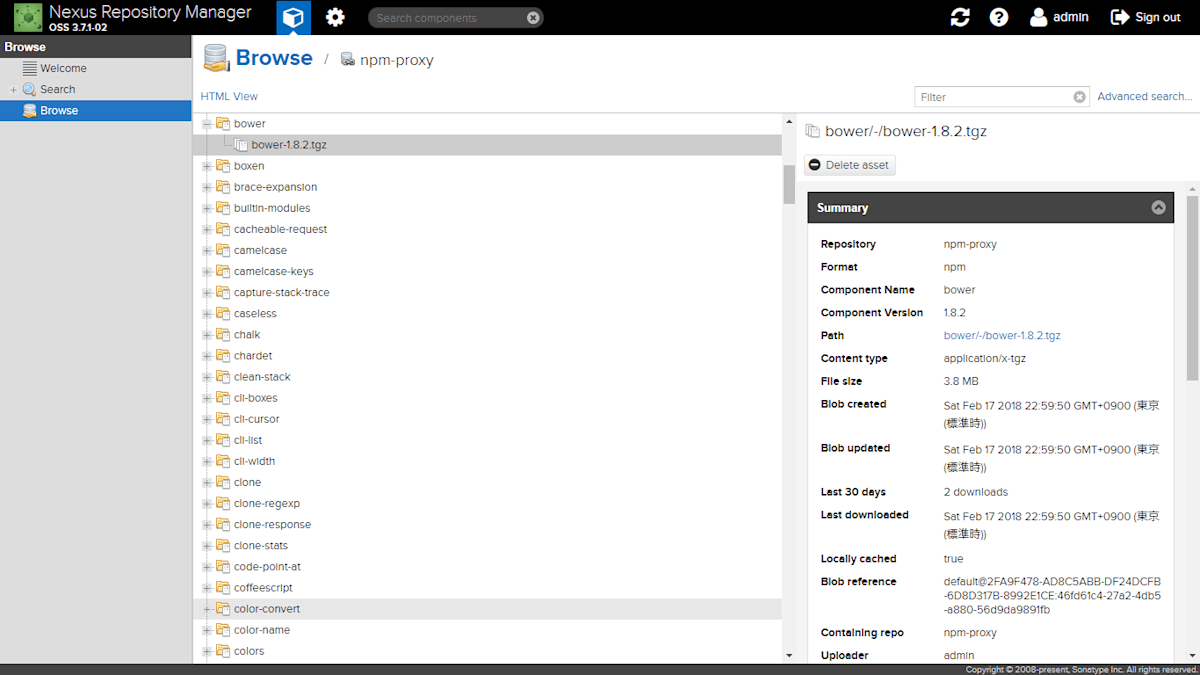This screenshot has height=675, width=1200.
Task: Click the admin user icon
Action: [1039, 17]
